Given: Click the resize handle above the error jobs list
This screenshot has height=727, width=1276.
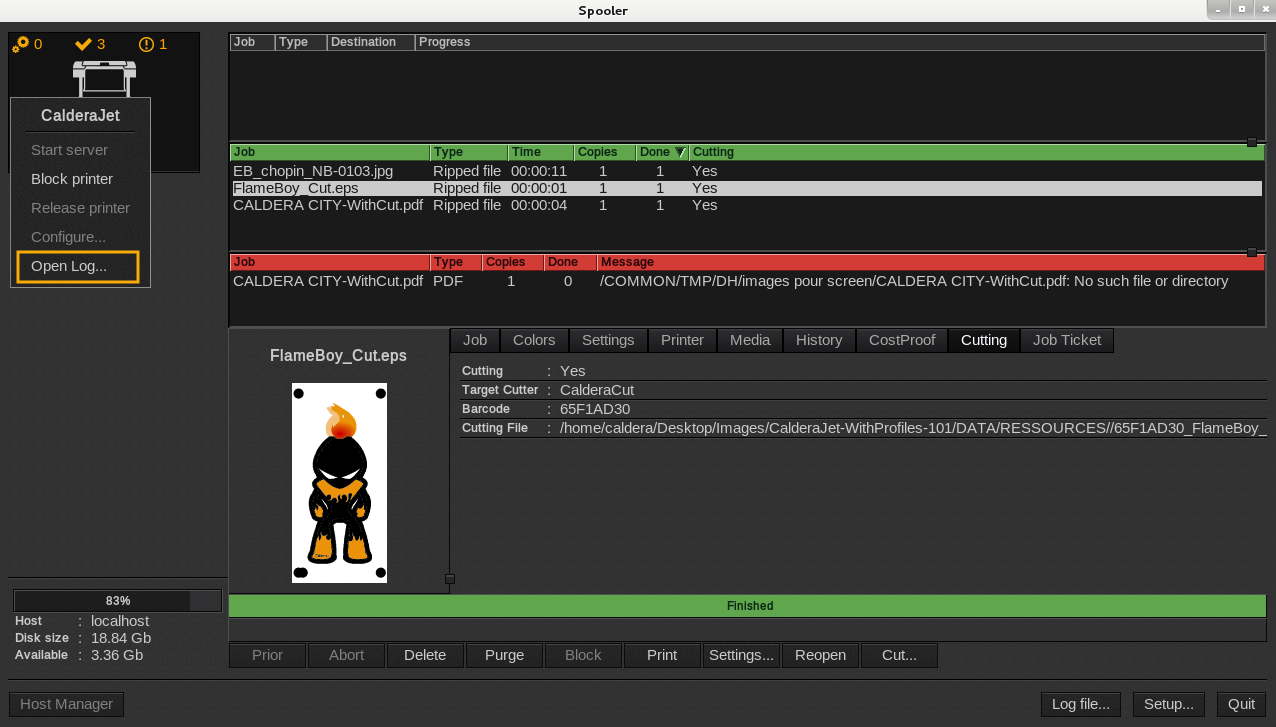Looking at the screenshot, I should 1252,253.
